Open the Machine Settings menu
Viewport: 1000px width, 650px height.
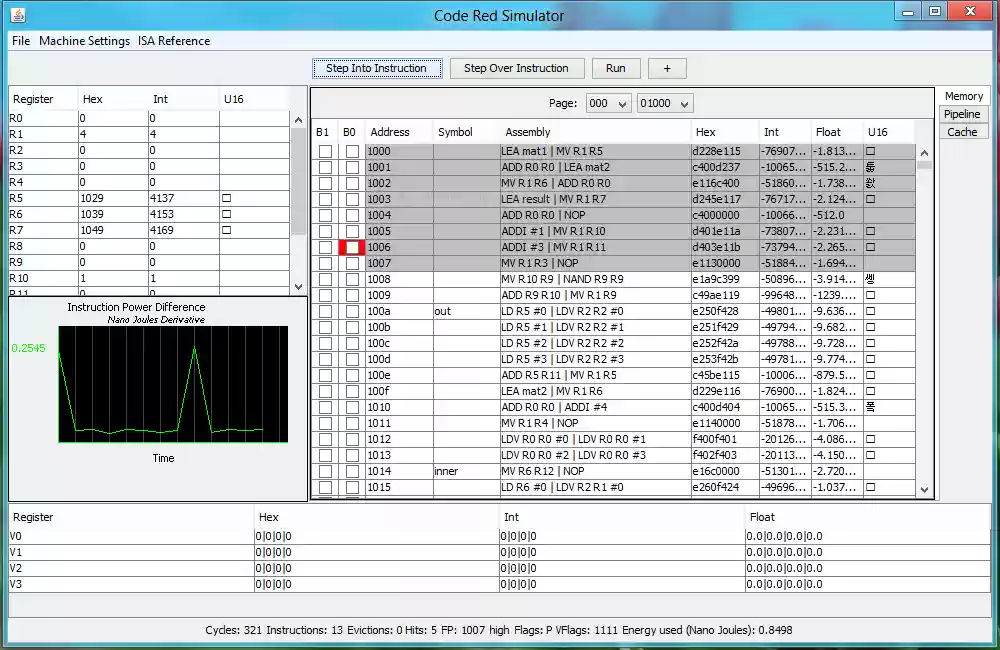point(85,41)
